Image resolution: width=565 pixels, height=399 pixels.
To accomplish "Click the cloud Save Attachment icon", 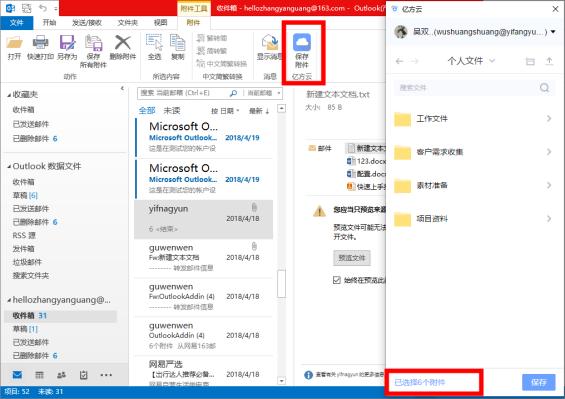I will [302, 43].
